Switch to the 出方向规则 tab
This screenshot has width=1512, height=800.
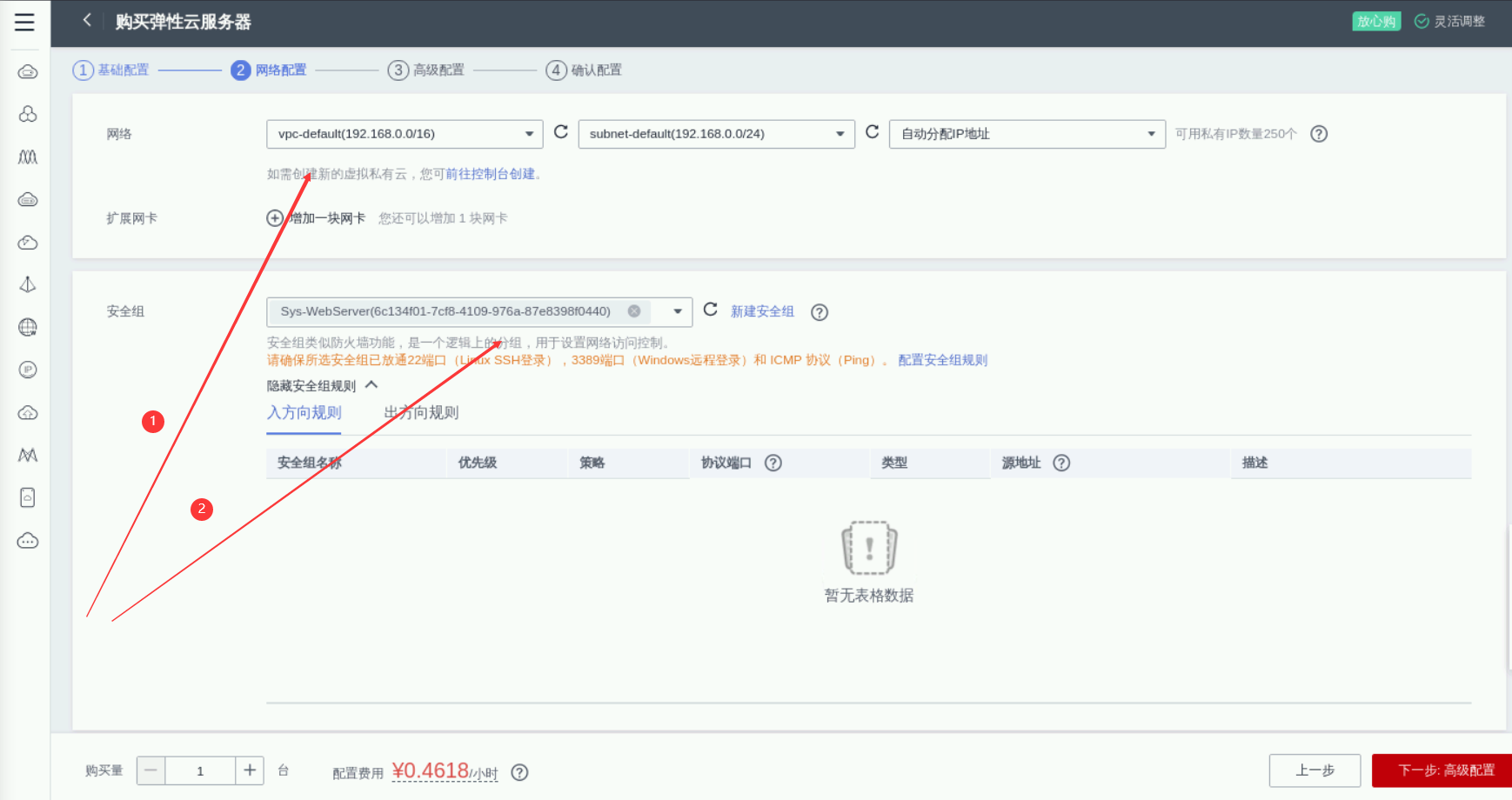421,413
